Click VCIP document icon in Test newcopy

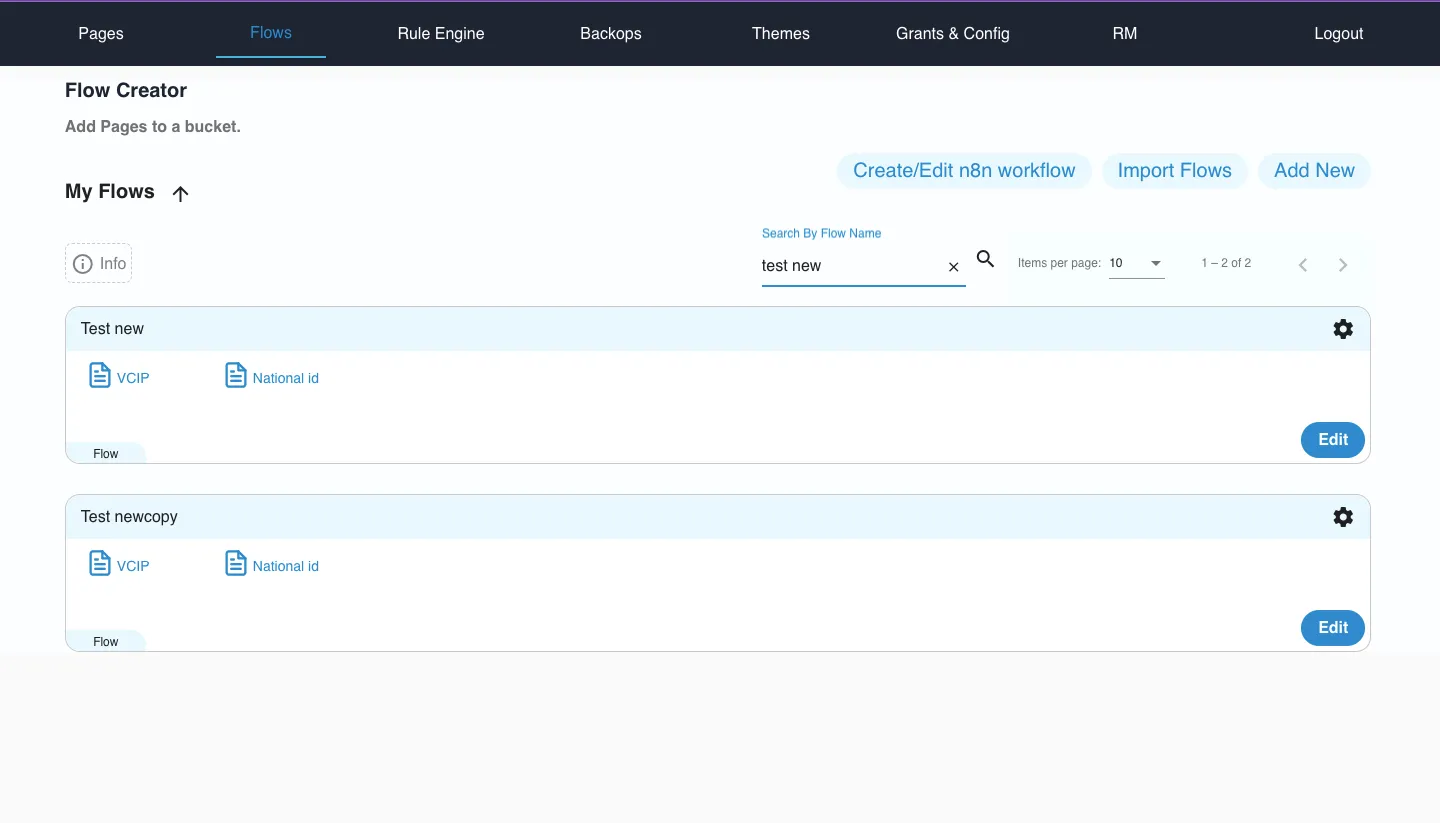[100, 563]
